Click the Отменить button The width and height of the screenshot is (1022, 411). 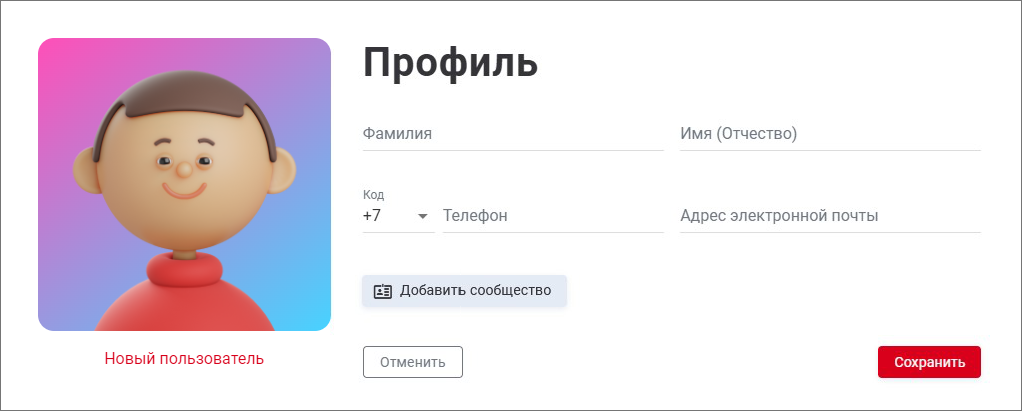tap(412, 362)
